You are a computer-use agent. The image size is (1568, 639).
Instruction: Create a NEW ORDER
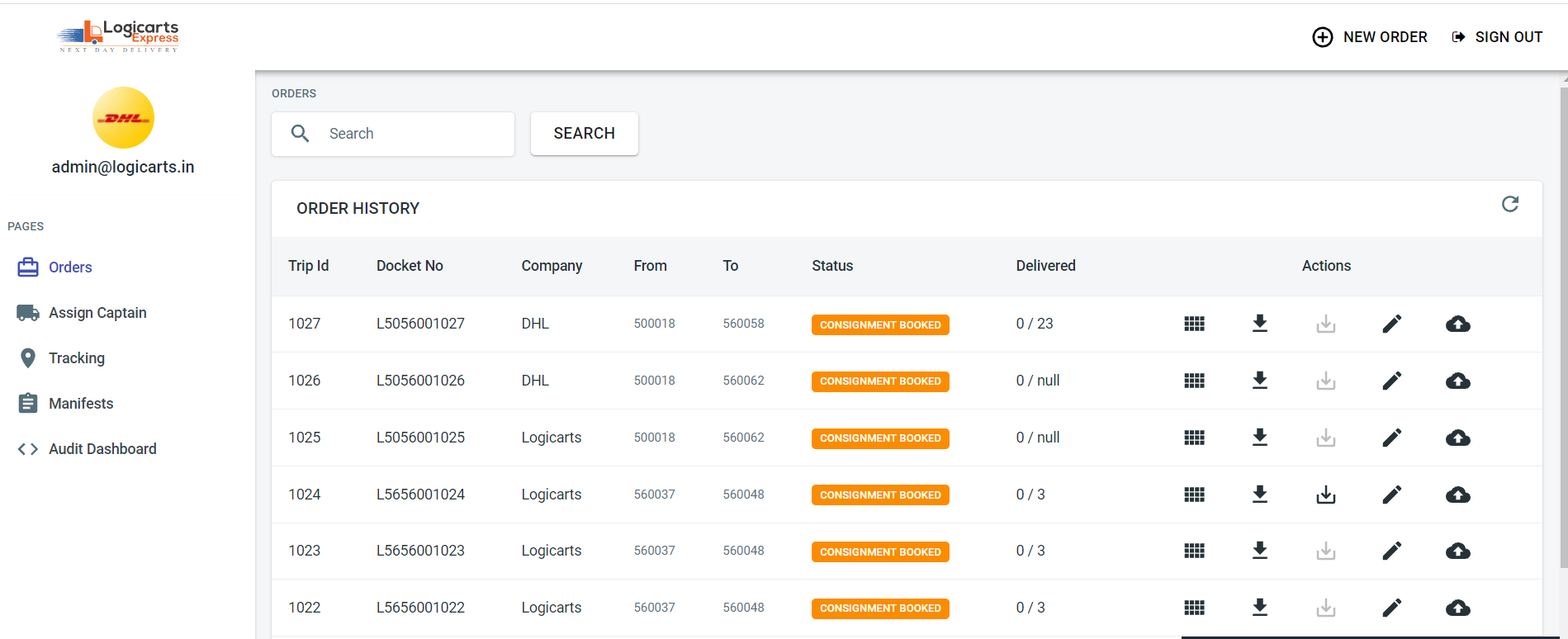click(1370, 37)
